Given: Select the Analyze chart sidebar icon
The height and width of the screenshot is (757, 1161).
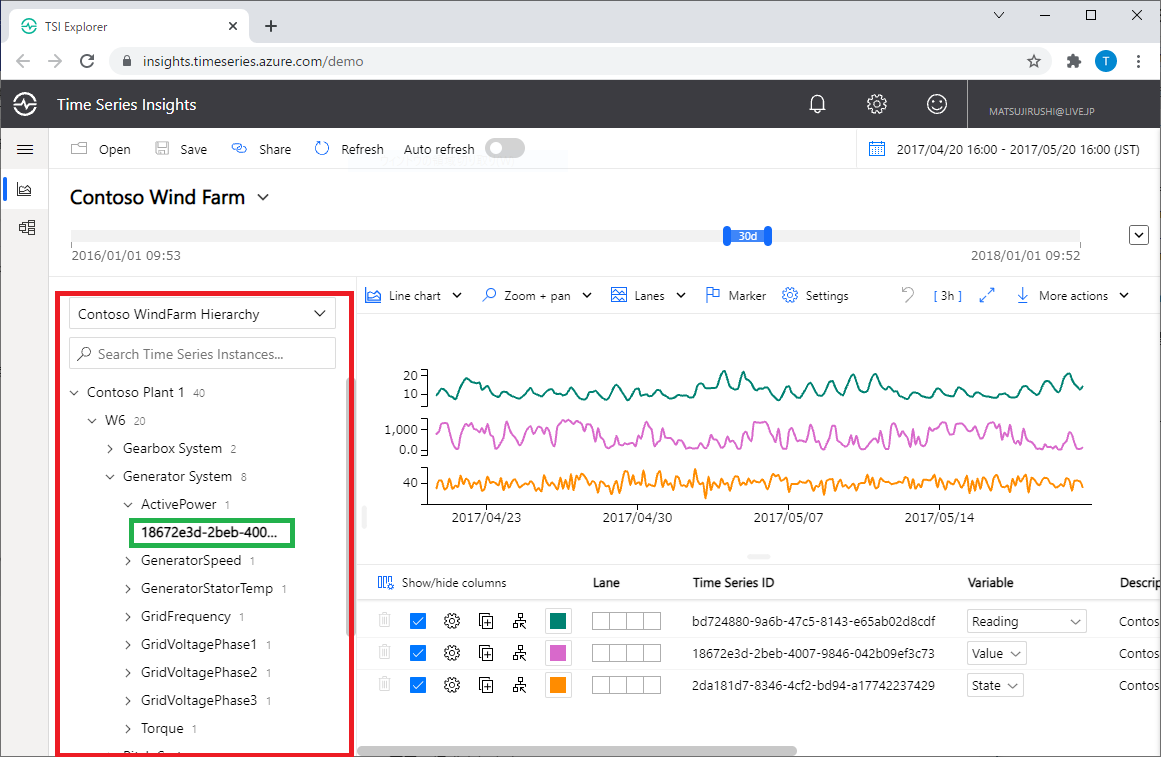Looking at the screenshot, I should (x=24, y=190).
